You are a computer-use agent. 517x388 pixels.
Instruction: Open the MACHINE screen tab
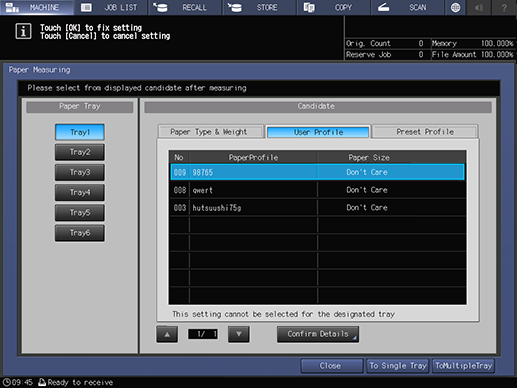pos(37,7)
